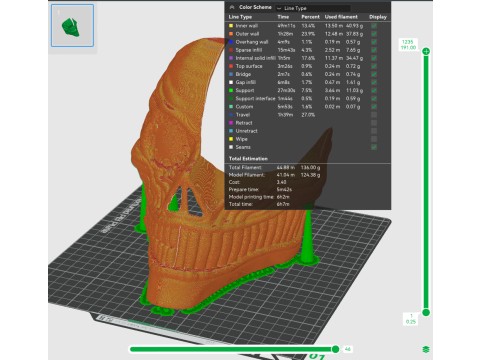Toggle Sparse infill display checkbox
This screenshot has height=360, width=480.
(x=374, y=50)
